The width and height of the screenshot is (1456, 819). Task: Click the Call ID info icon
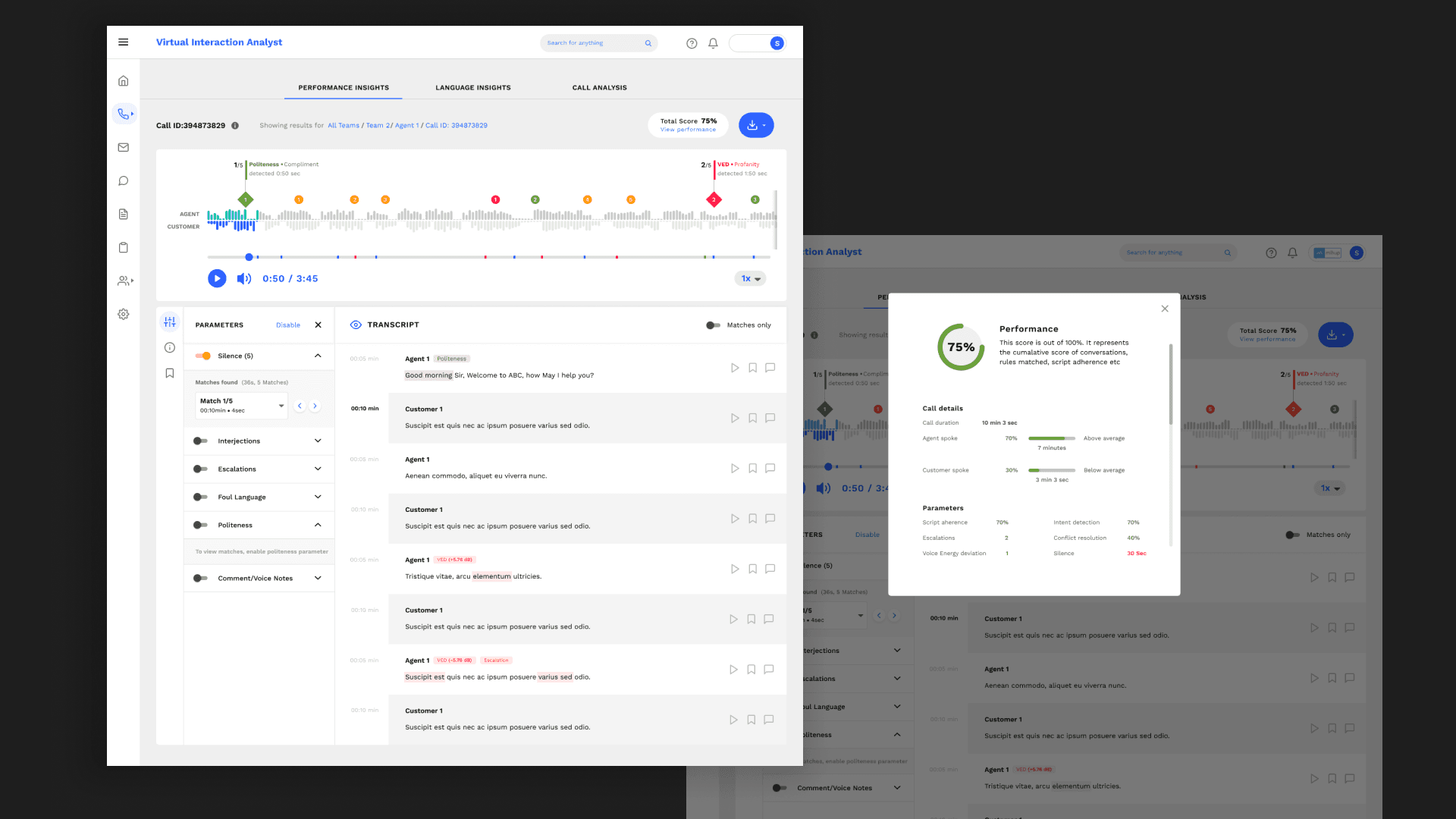235,126
